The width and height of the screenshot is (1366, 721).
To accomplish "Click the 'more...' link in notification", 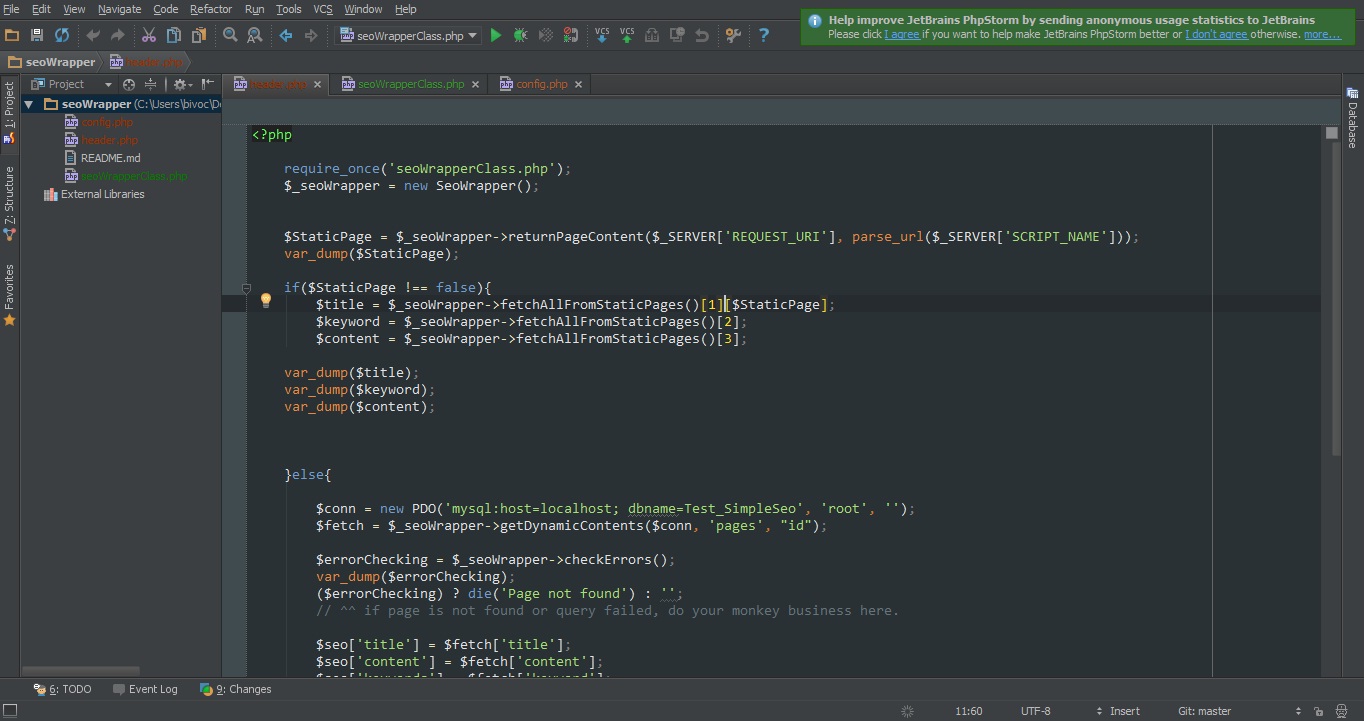I will (1322, 34).
